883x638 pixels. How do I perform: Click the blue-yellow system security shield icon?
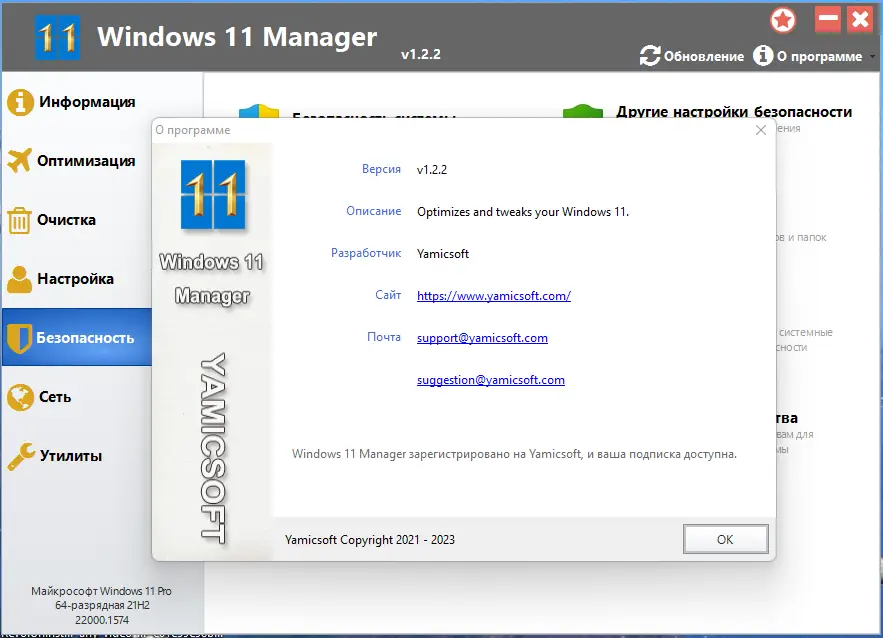(259, 111)
